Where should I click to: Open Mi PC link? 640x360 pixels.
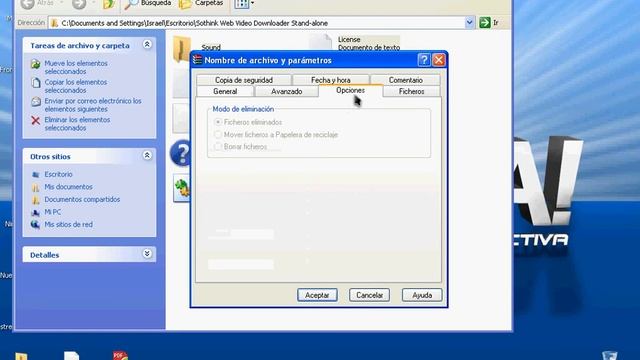[53, 212]
